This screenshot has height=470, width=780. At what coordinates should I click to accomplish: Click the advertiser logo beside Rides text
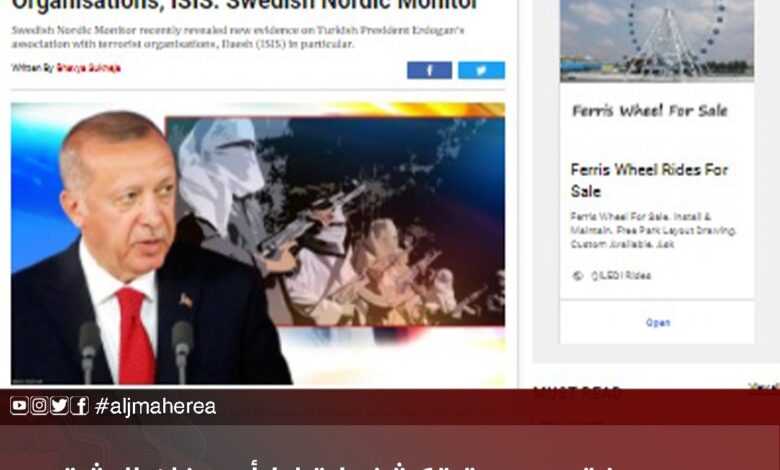(578, 276)
